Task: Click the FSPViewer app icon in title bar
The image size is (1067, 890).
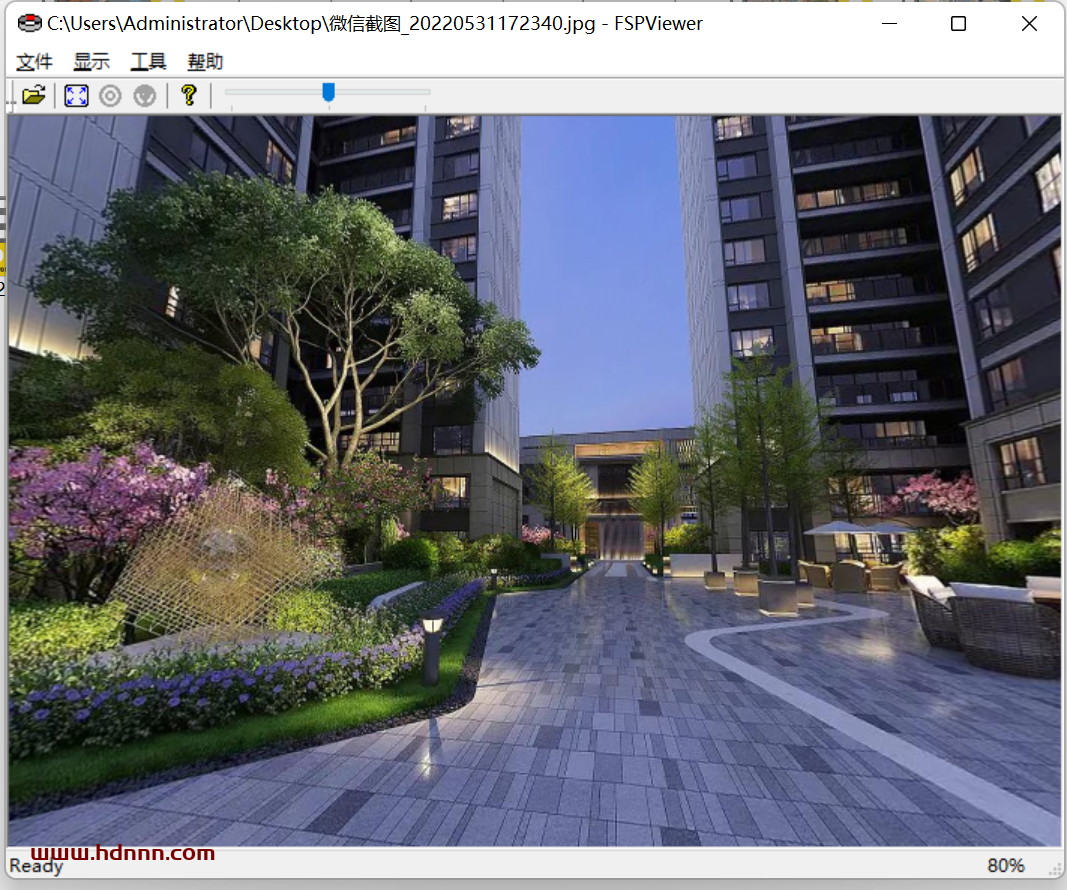Action: (x=29, y=24)
